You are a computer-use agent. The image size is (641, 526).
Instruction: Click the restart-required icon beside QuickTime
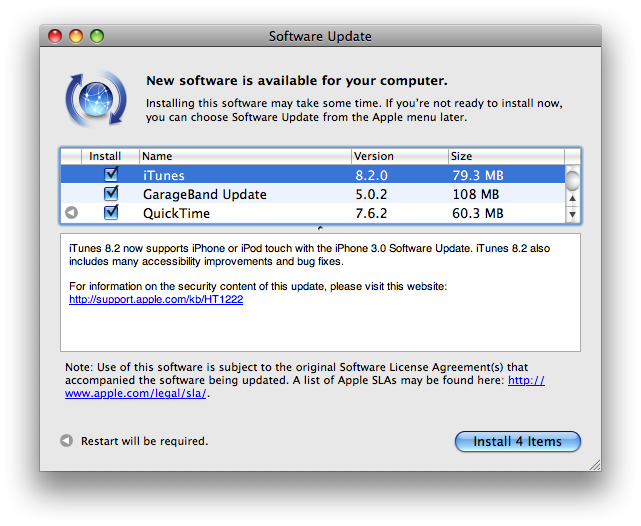click(71, 213)
